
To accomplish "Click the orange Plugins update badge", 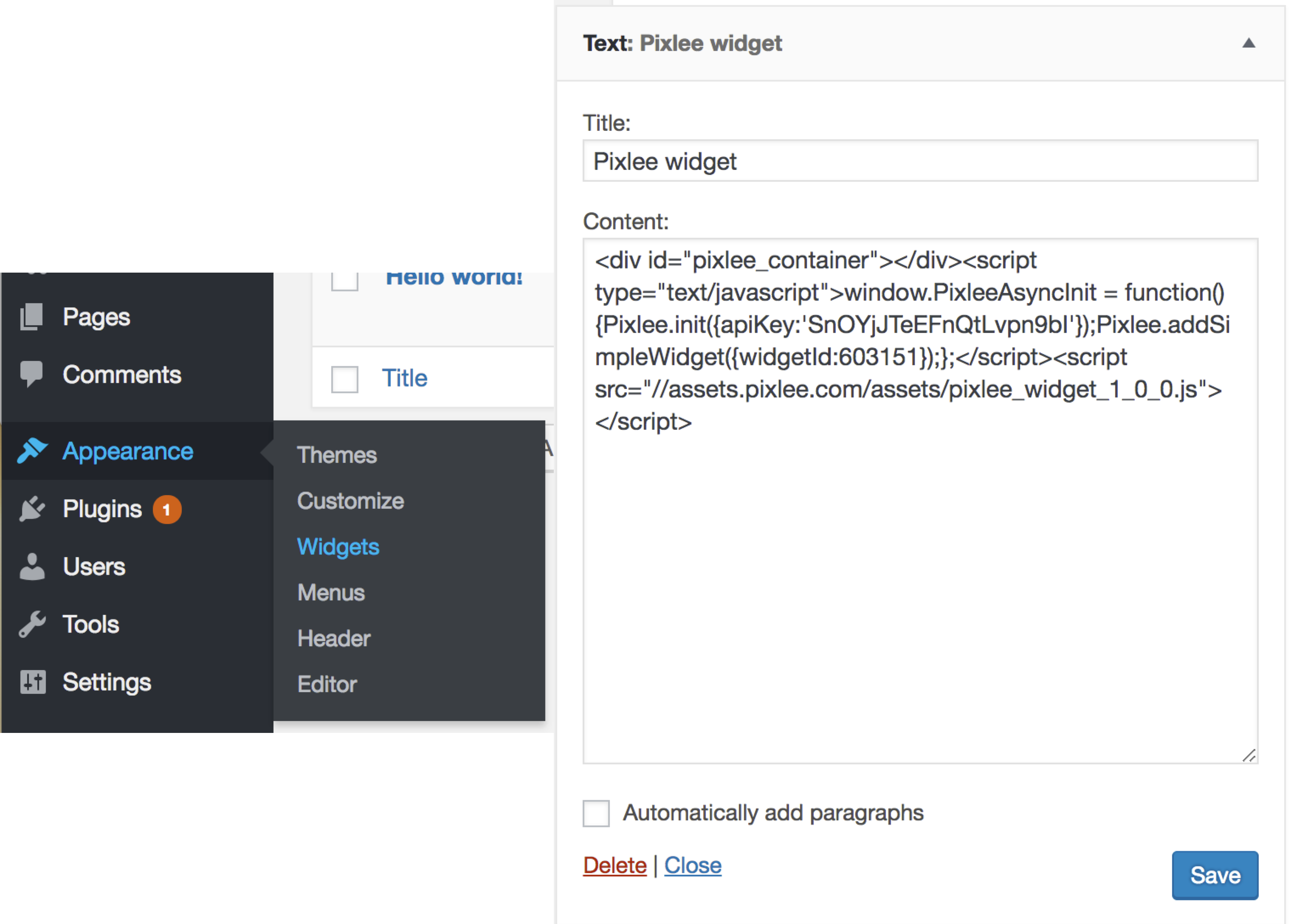I will pyautogui.click(x=167, y=509).
